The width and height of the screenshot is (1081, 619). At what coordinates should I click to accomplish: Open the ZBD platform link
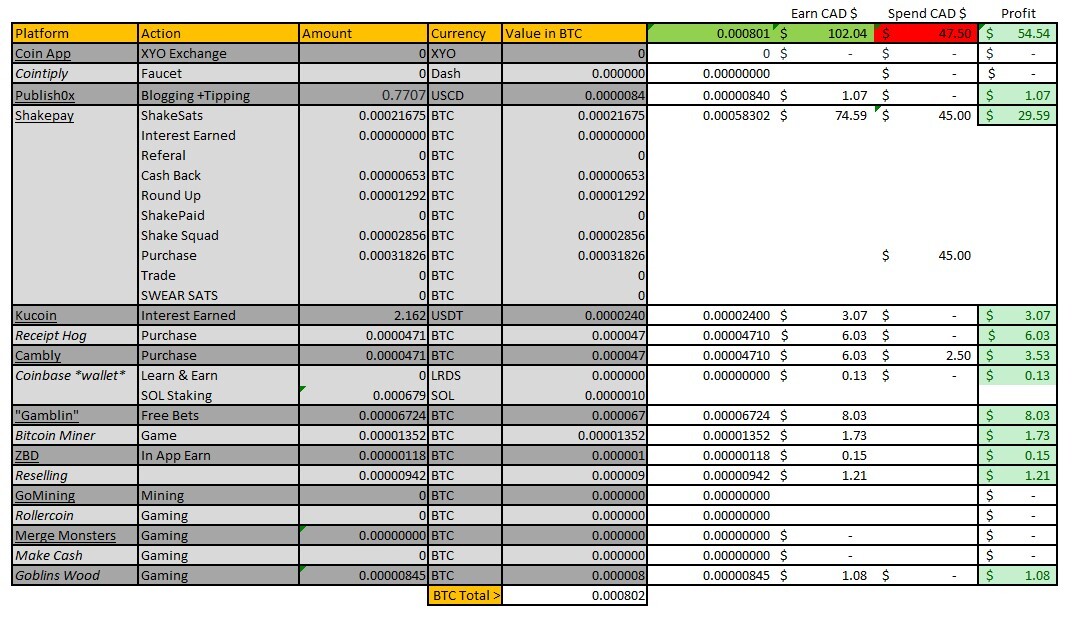click(27, 456)
